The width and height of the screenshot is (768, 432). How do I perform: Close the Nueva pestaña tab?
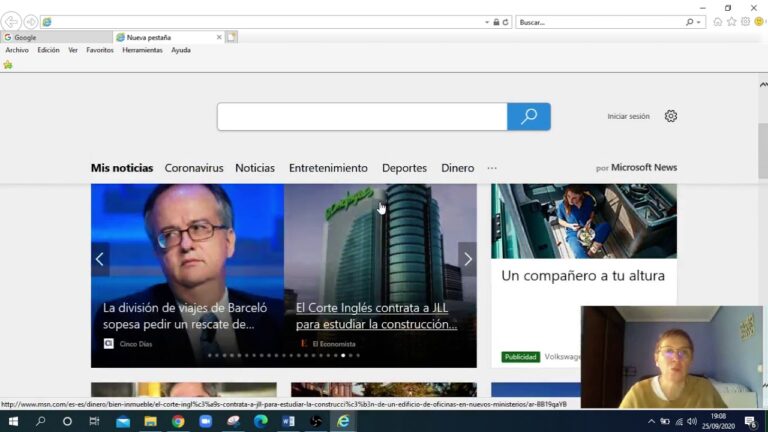(x=219, y=37)
